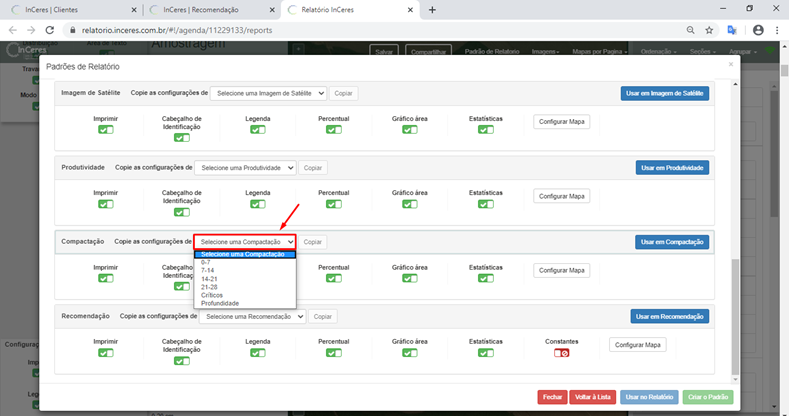Screen dimensions: 789x416
Task: Choose the Críticos option in Compactação list
Action: pos(245,295)
